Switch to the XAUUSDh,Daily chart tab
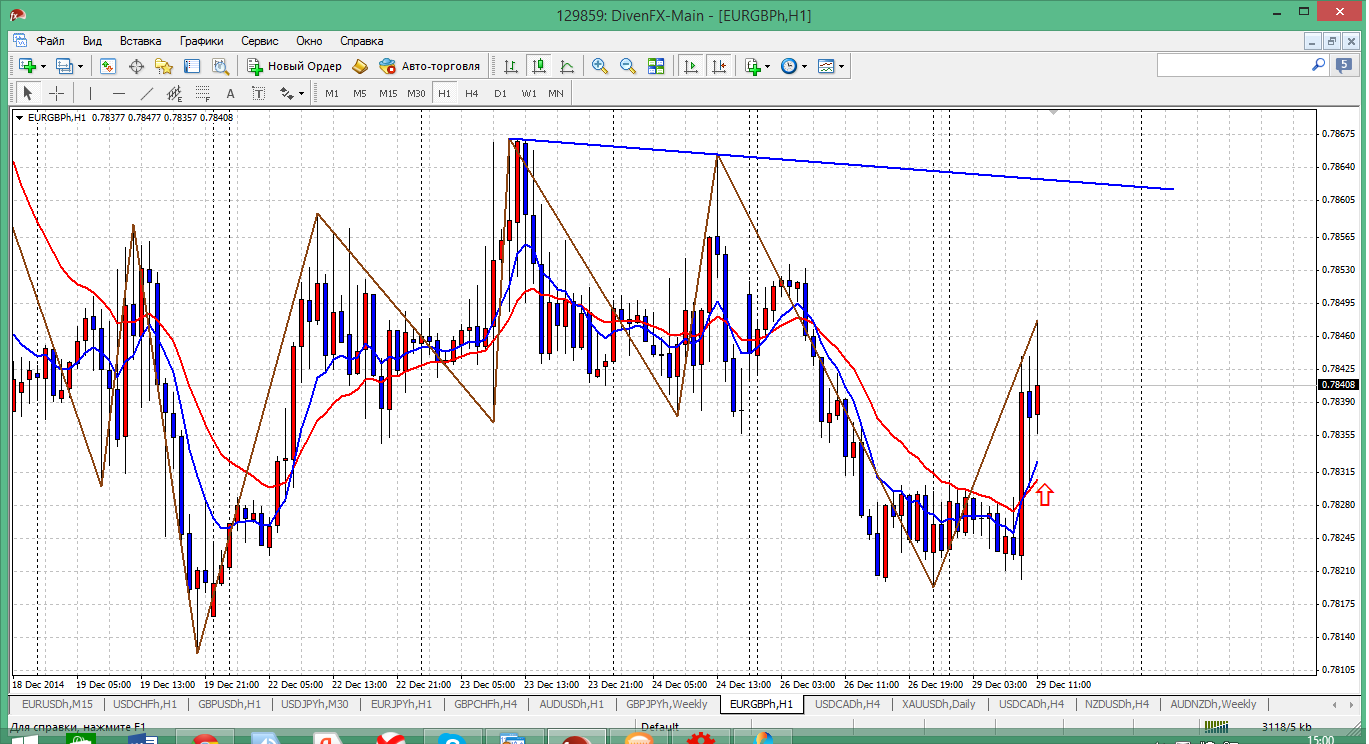This screenshot has height=744, width=1369. pos(938,704)
